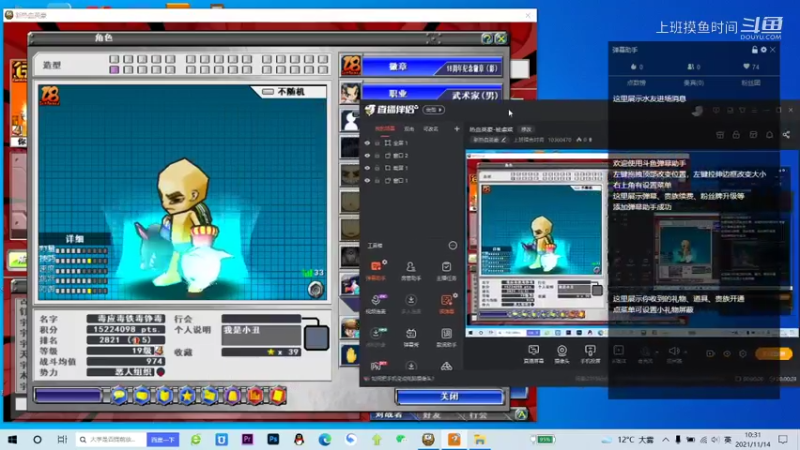
Task: Open the 弹幕秀 TV icon tool
Action: coord(411,337)
